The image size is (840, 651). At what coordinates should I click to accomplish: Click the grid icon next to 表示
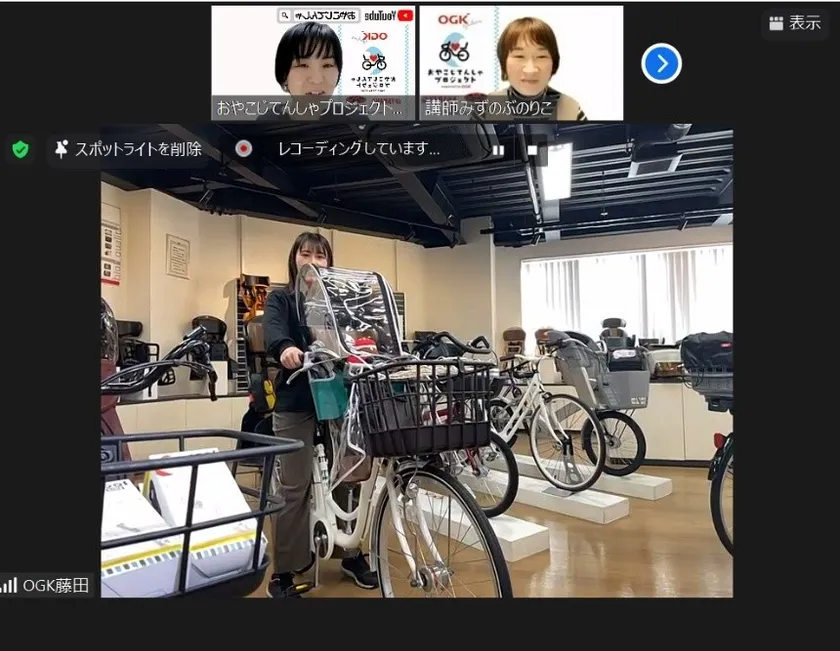click(x=776, y=23)
